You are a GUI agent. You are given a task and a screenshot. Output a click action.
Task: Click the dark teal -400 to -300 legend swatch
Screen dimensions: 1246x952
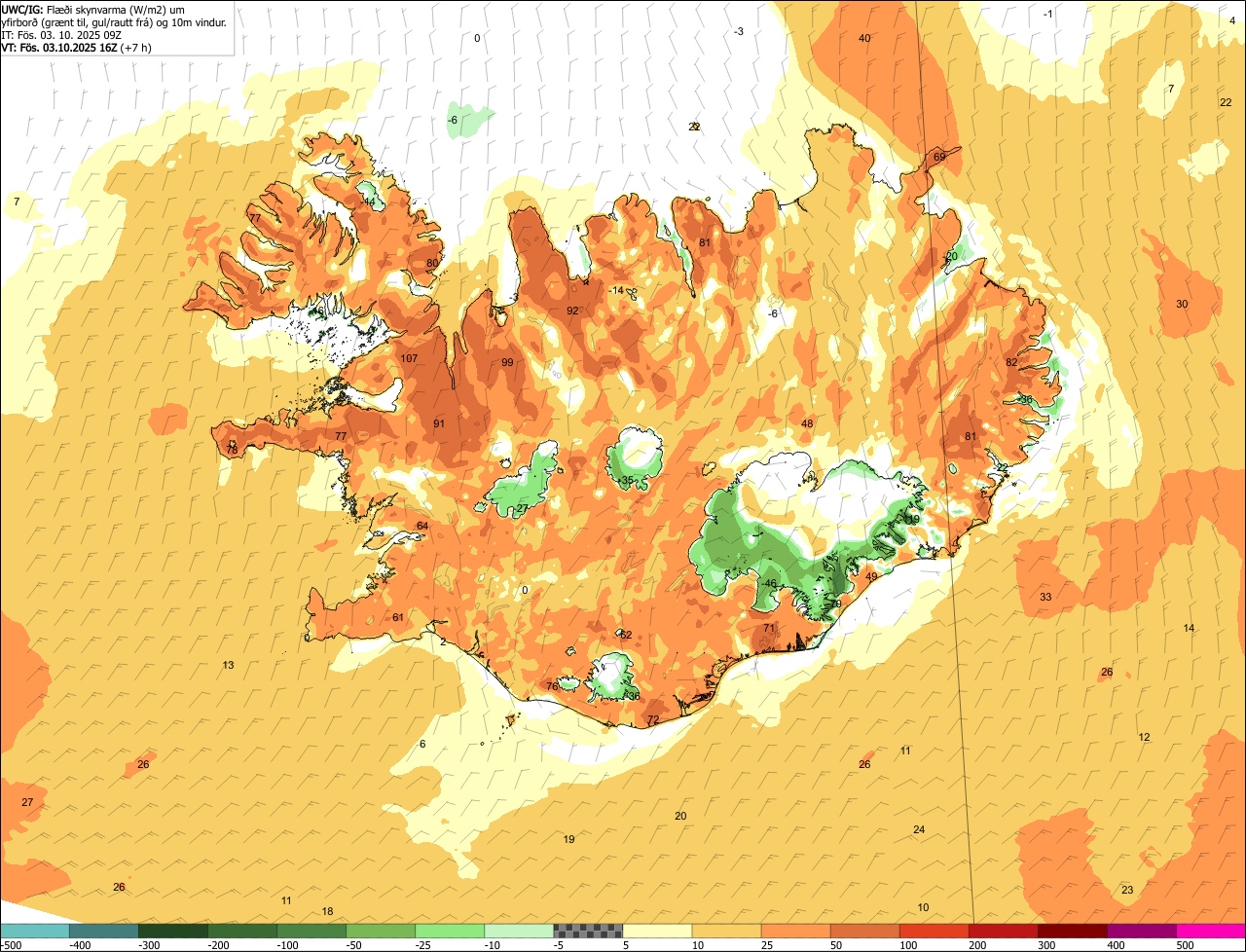point(103,931)
